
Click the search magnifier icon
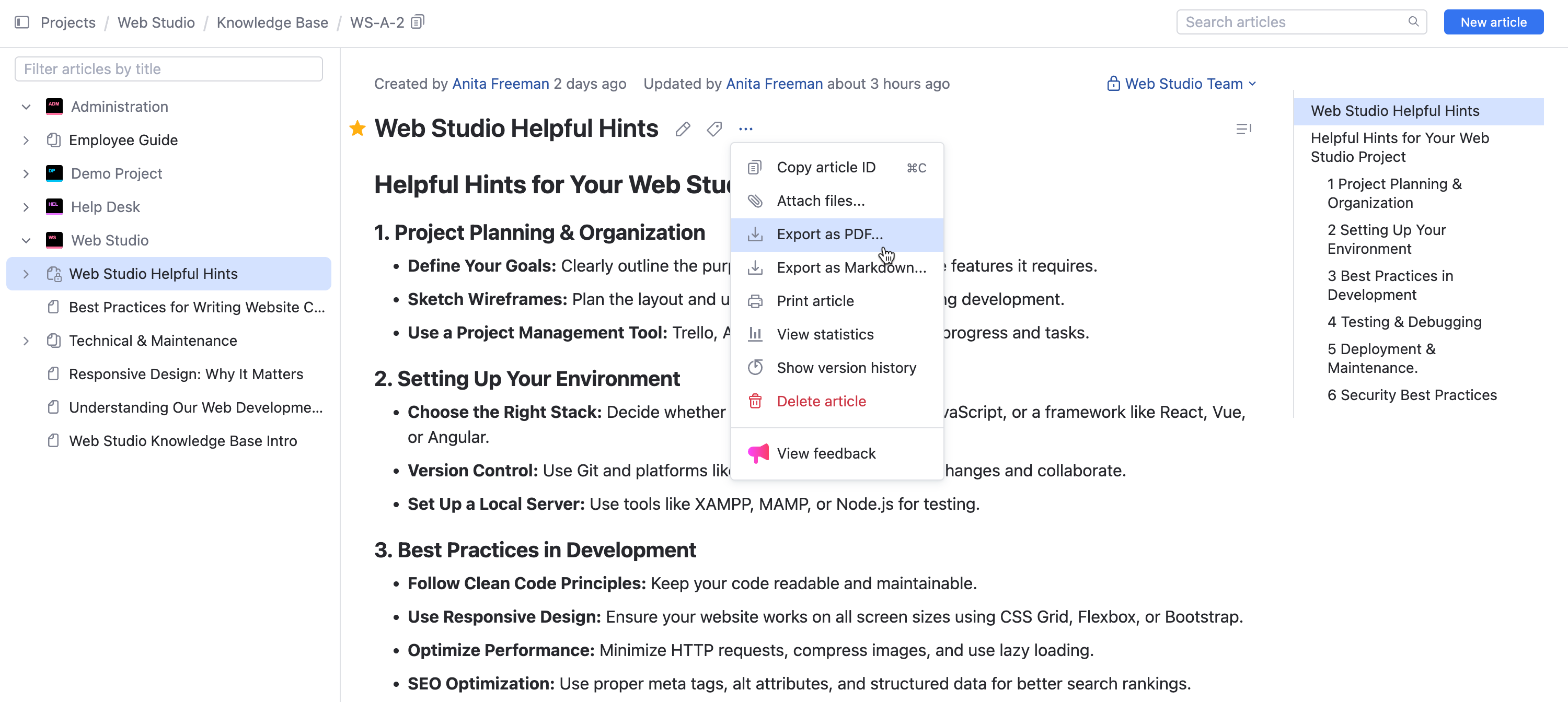[x=1413, y=21]
